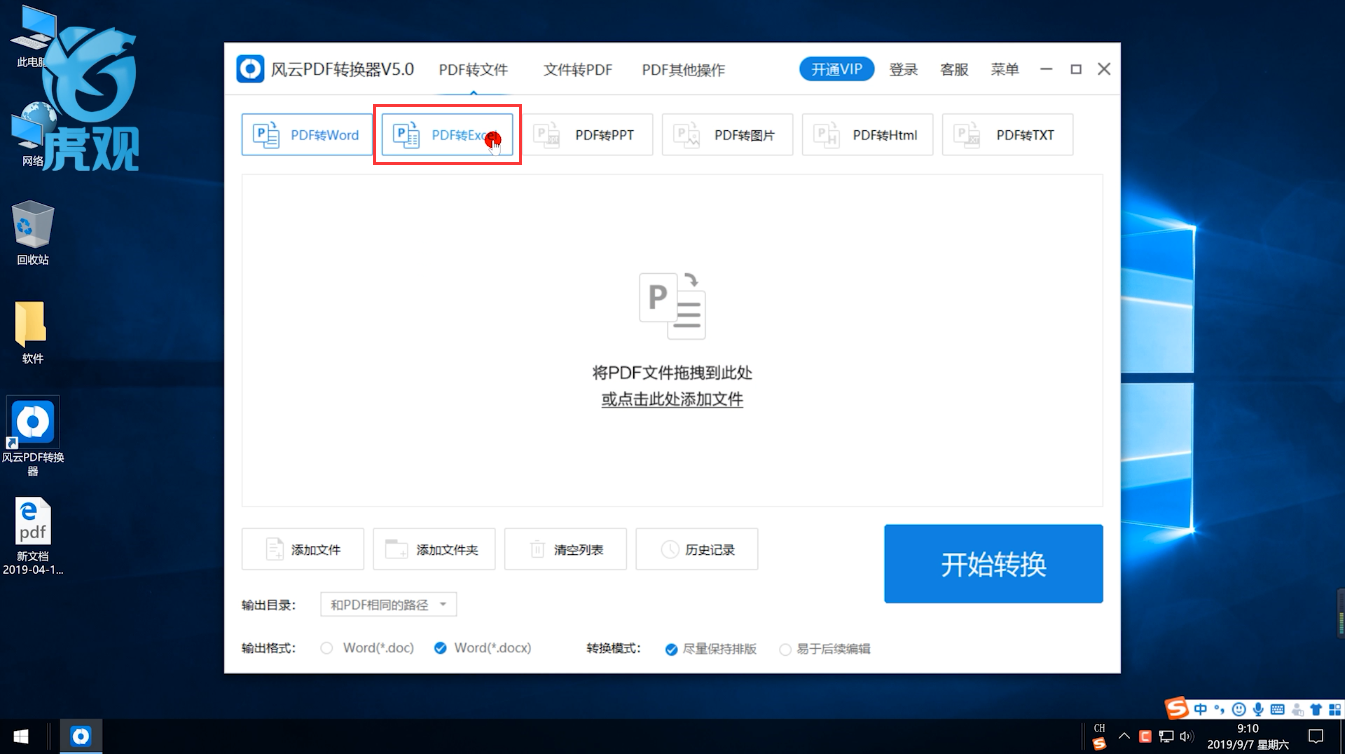Select Word(*.doc) output format
Viewport: 1345px width, 754px height.
pyautogui.click(x=367, y=648)
